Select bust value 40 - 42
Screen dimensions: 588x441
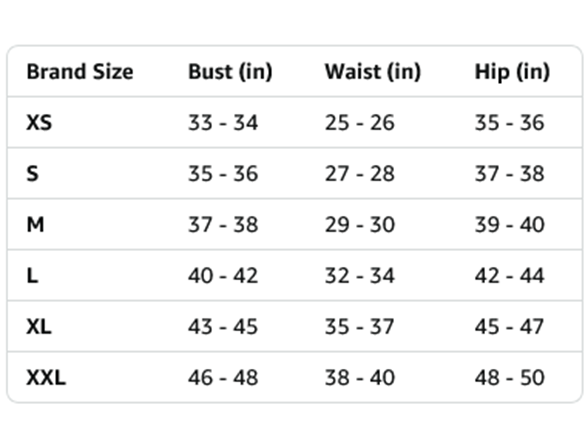pyautogui.click(x=223, y=276)
